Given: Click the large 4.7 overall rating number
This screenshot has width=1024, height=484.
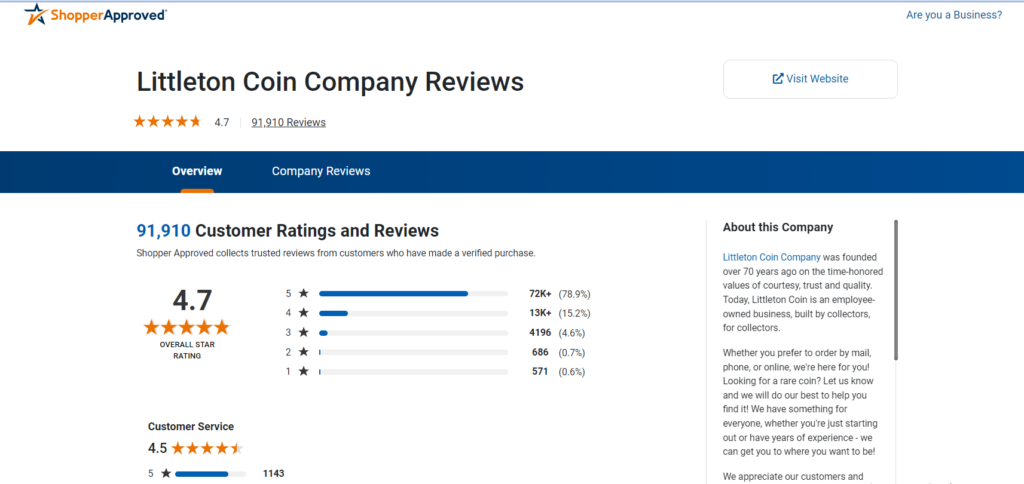Looking at the screenshot, I should (192, 300).
